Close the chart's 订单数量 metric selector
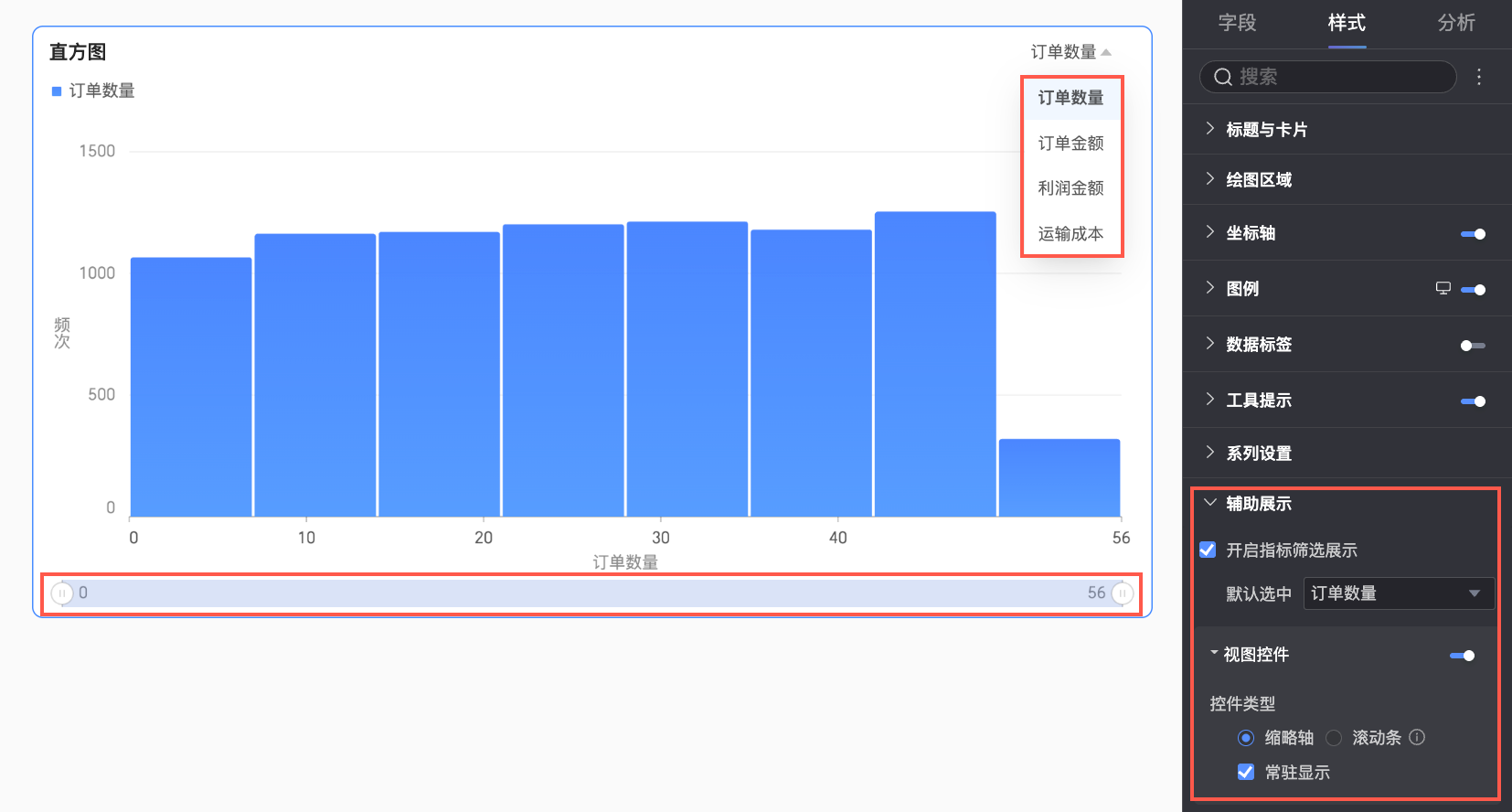 tap(1070, 52)
